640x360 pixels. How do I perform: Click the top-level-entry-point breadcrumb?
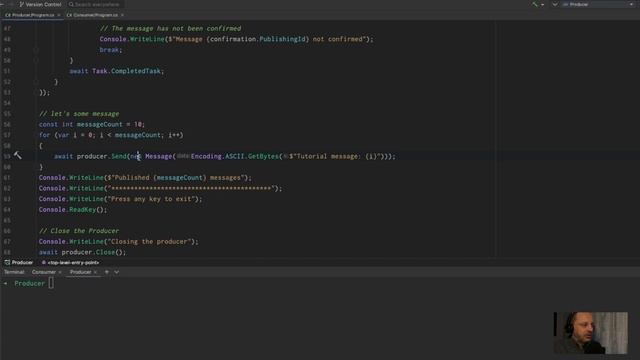[x=71, y=262]
